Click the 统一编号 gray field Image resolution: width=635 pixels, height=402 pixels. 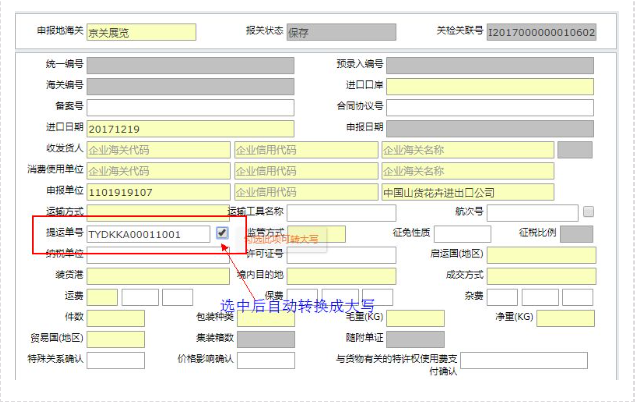190,66
